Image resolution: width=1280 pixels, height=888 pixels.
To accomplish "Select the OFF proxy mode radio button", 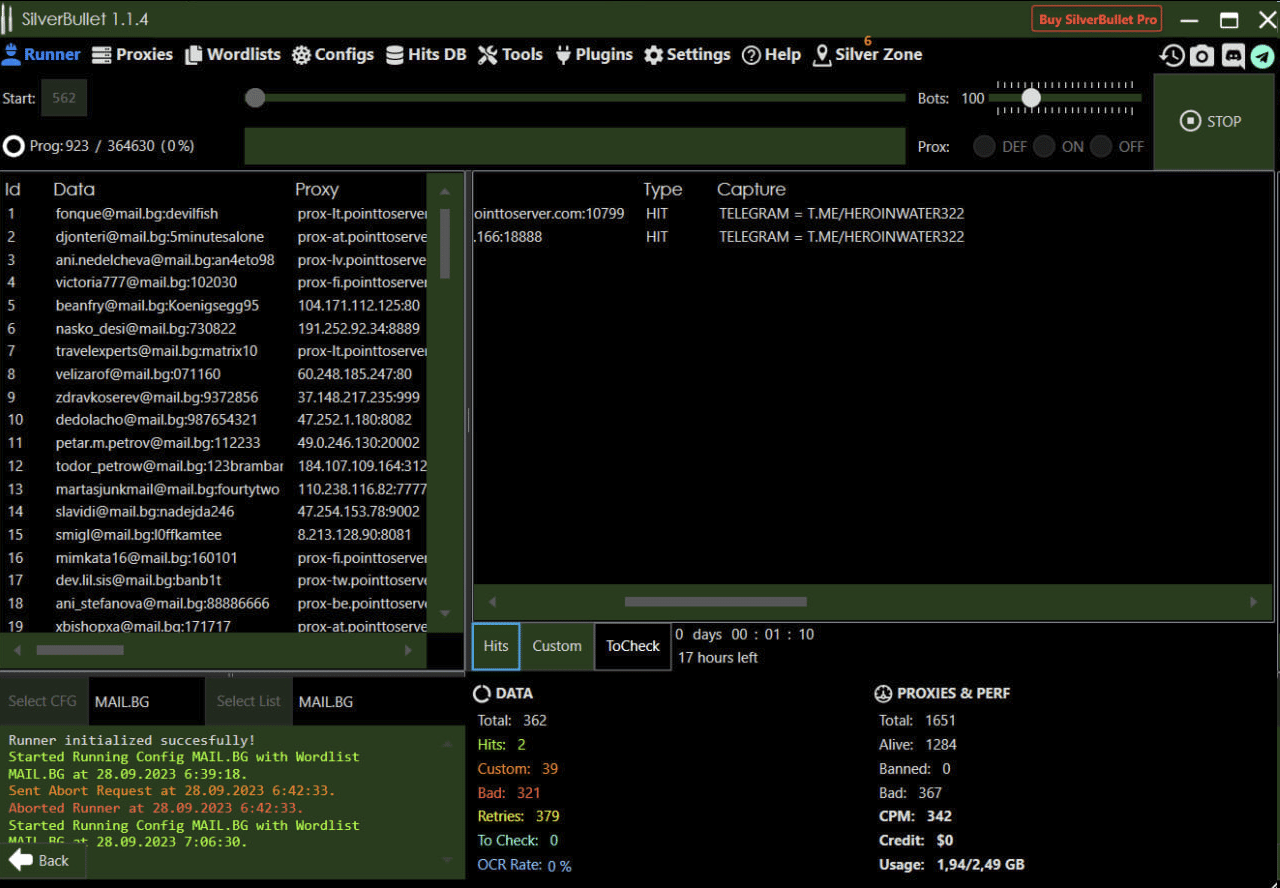I will pyautogui.click(x=1102, y=147).
